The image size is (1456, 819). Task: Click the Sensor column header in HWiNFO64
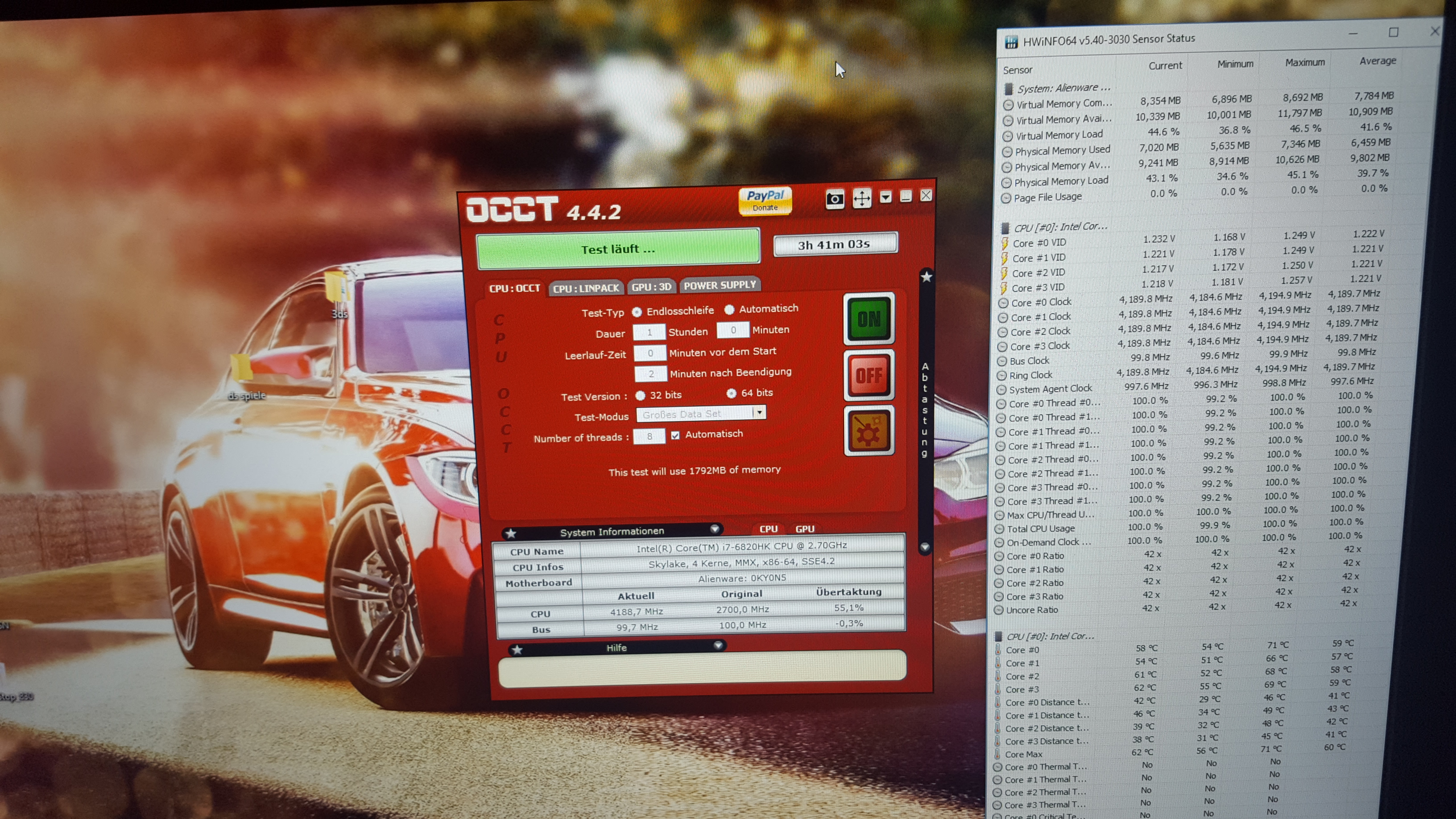click(x=1018, y=70)
